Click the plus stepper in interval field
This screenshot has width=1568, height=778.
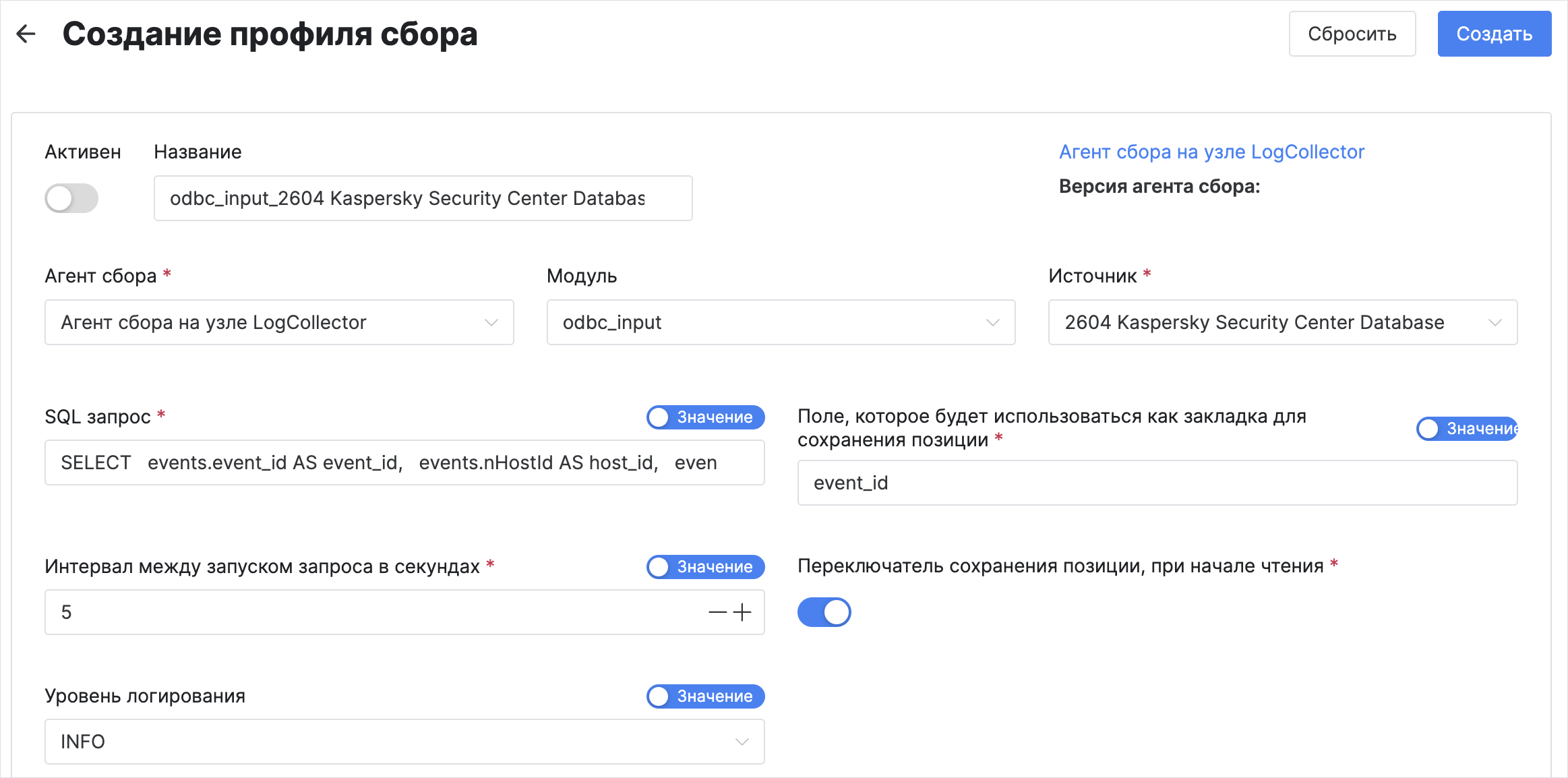pos(742,612)
